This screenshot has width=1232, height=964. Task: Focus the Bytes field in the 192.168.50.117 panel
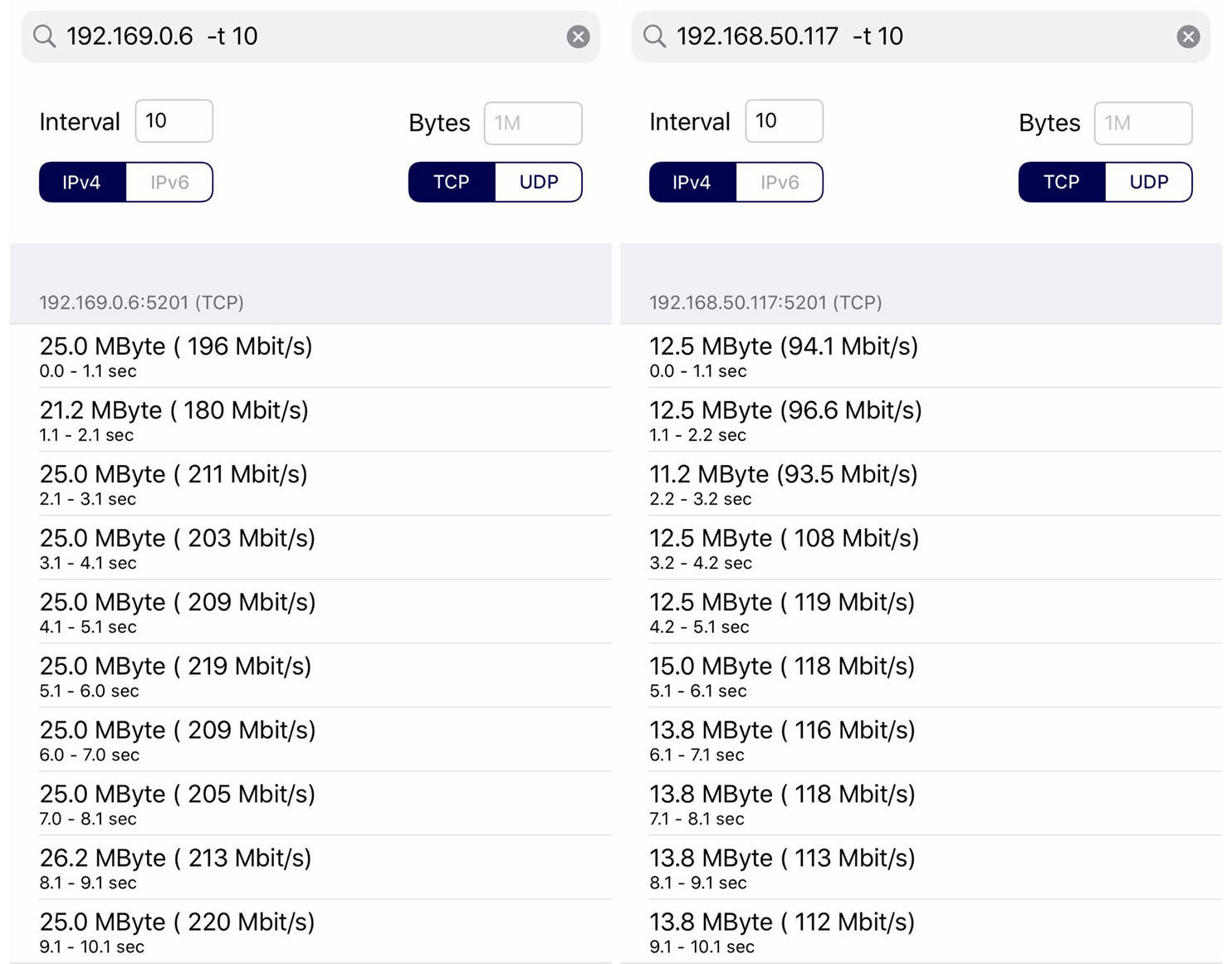(1142, 124)
